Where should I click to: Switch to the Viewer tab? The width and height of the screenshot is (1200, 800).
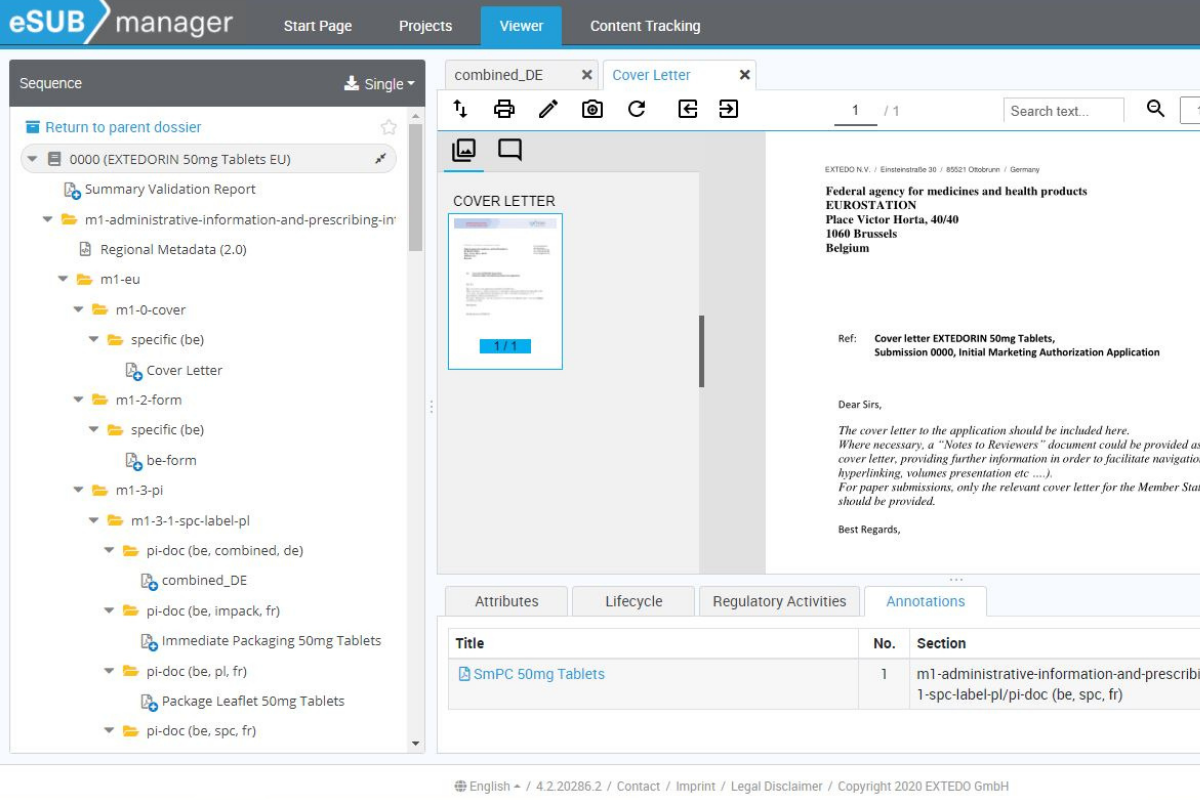tap(521, 26)
